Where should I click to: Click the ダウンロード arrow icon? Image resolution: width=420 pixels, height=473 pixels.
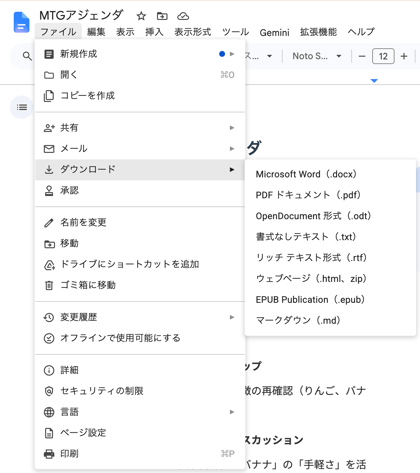pos(49,170)
